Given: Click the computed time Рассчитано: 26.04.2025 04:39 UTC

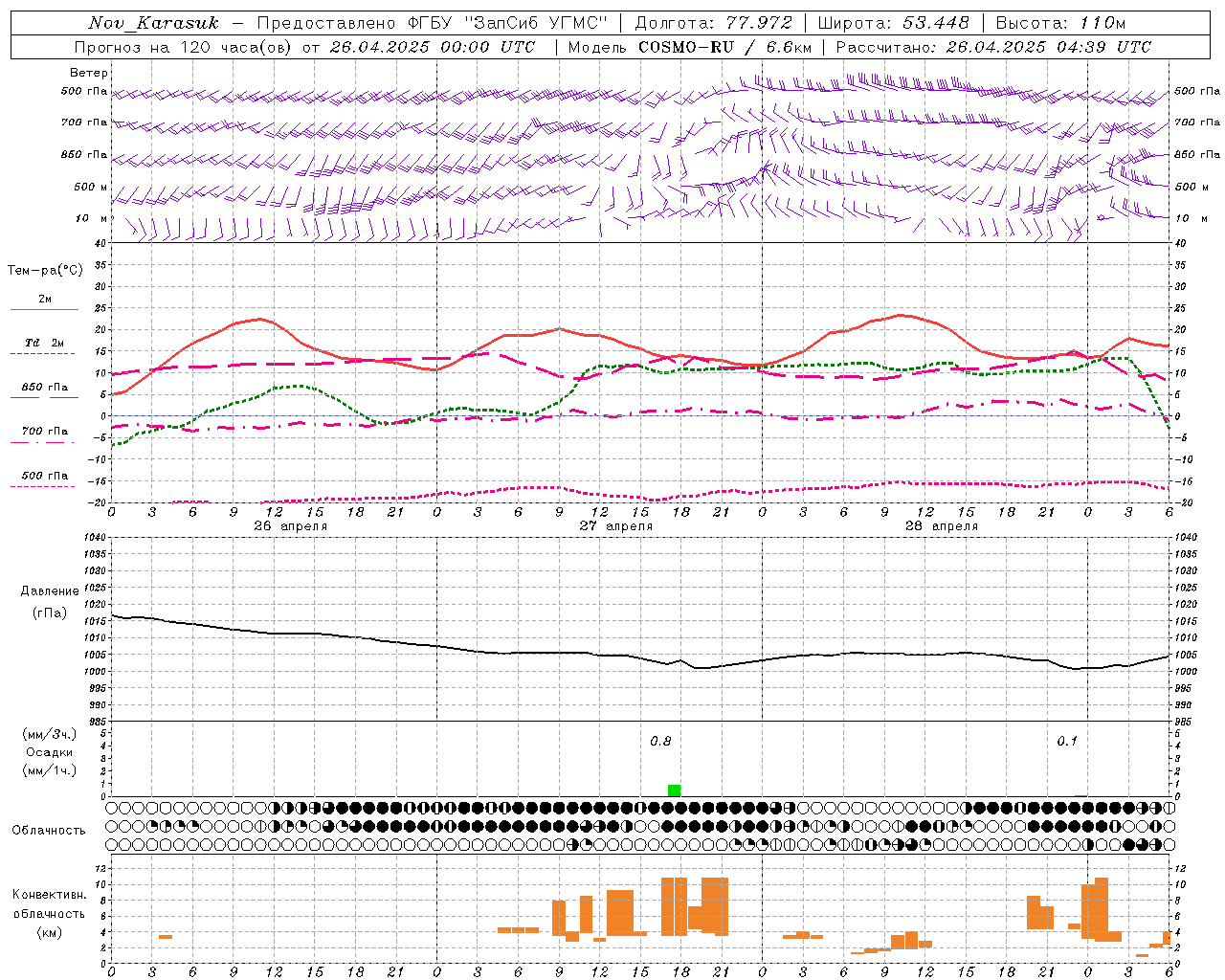Looking at the screenshot, I should click(993, 47).
